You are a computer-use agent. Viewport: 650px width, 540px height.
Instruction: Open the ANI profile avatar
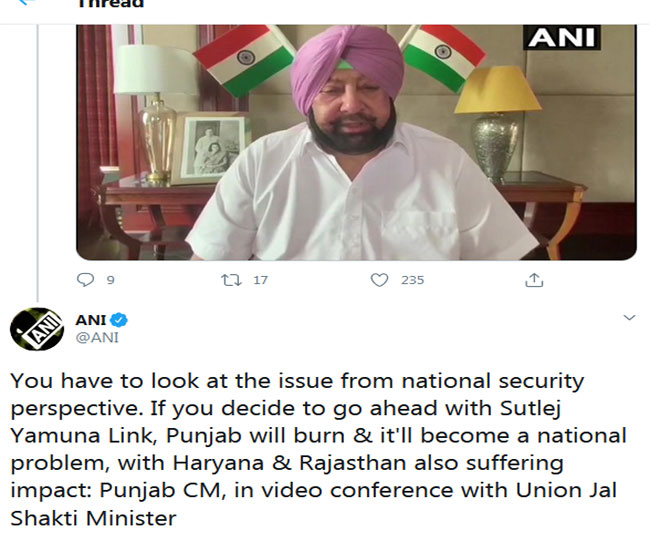point(37,329)
